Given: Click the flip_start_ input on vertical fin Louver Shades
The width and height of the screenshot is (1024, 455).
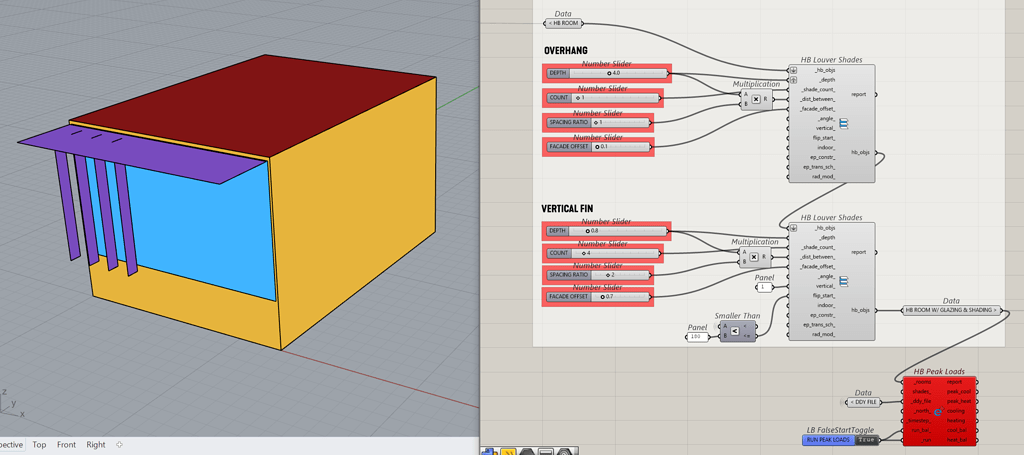Looking at the screenshot, I should [x=824, y=296].
